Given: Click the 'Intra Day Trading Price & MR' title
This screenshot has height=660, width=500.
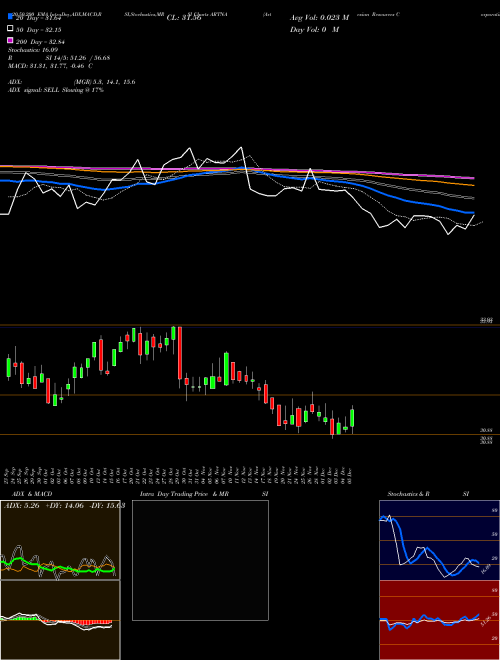Looking at the screenshot, I should (x=184, y=494).
